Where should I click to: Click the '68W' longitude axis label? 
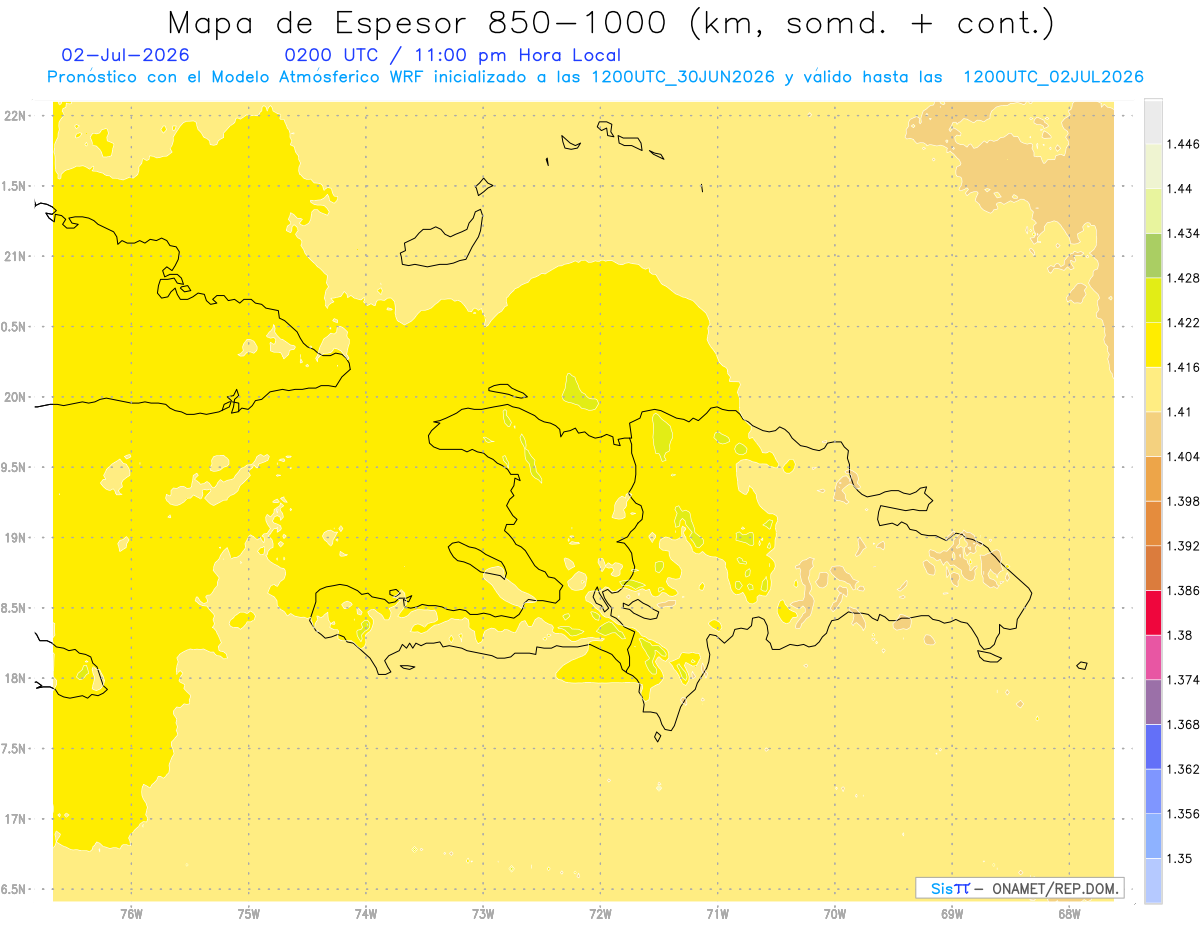[1069, 913]
